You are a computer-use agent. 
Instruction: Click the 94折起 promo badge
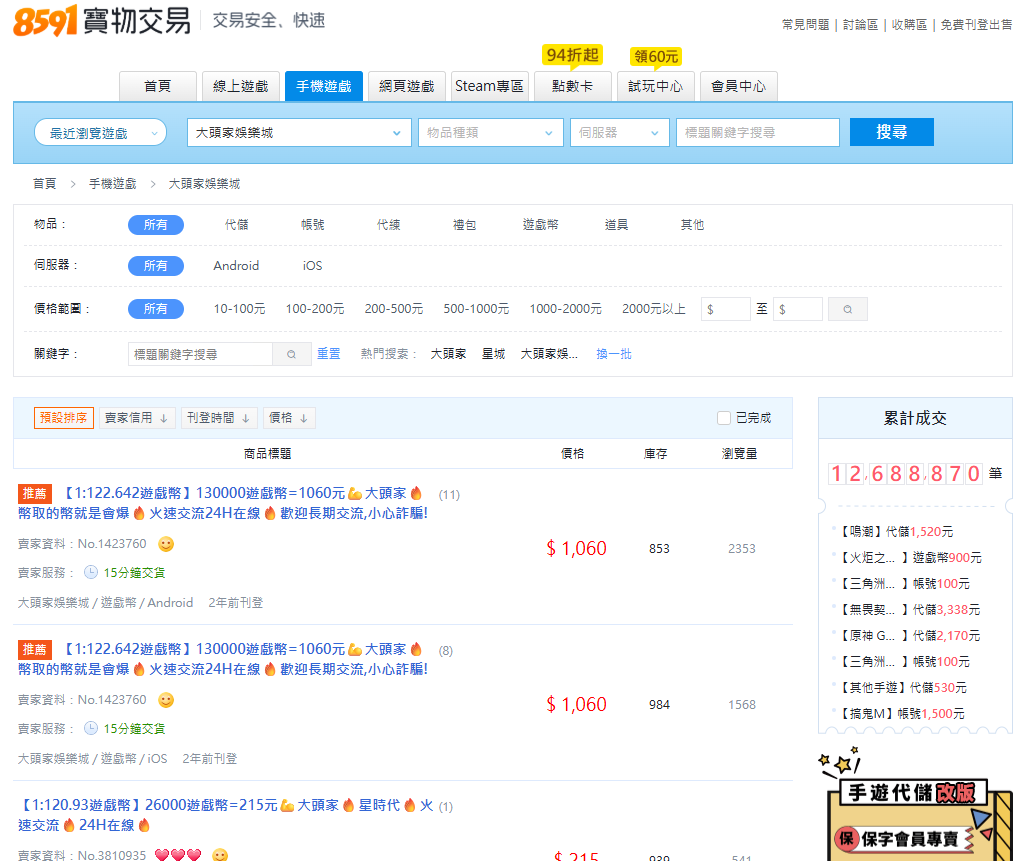pyautogui.click(x=572, y=55)
